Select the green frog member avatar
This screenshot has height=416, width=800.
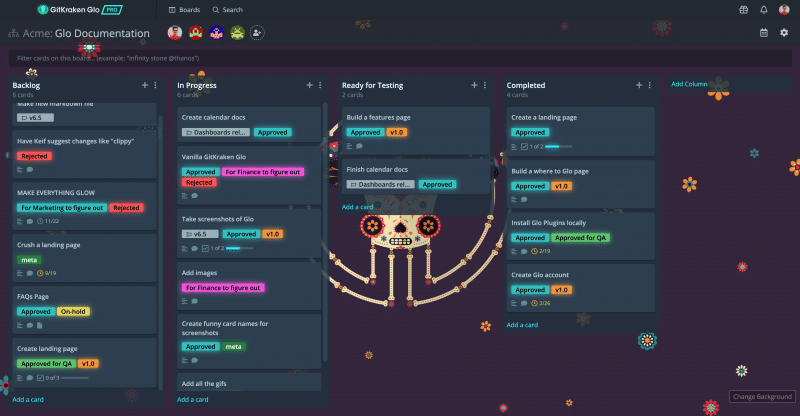tap(237, 33)
